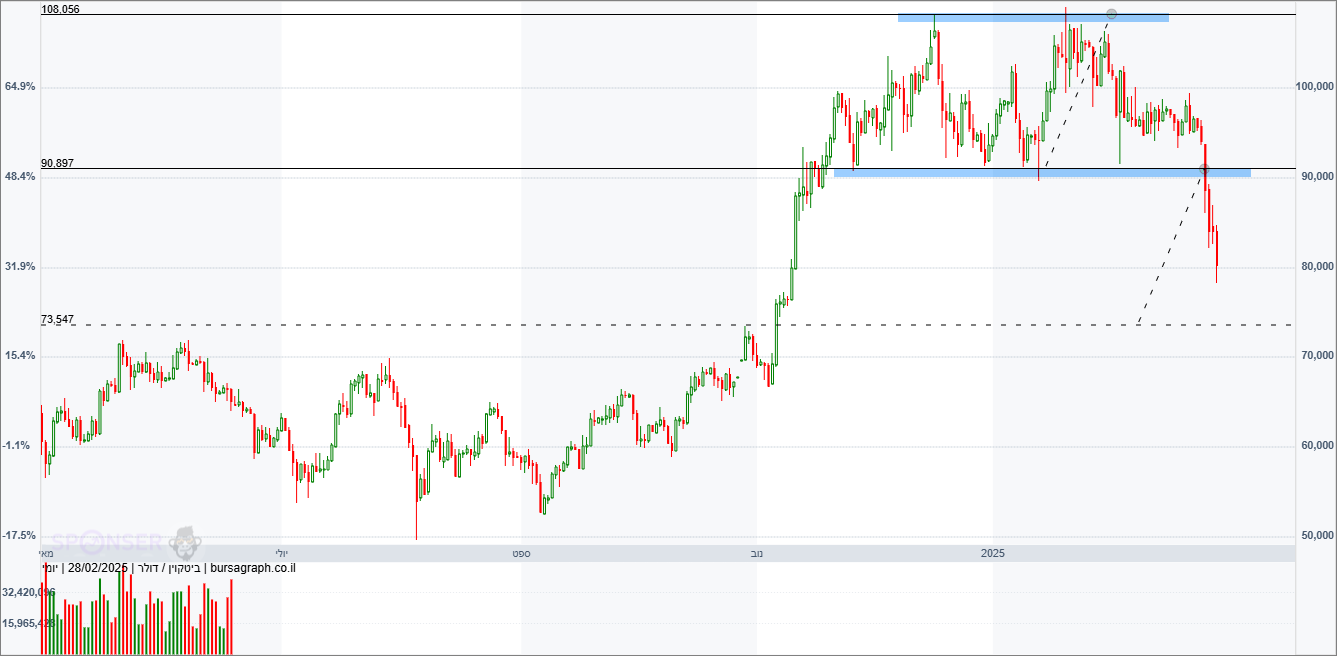This screenshot has width=1337, height=656.
Task: Click the gray handle on upper resistance line
Action: (x=1111, y=14)
